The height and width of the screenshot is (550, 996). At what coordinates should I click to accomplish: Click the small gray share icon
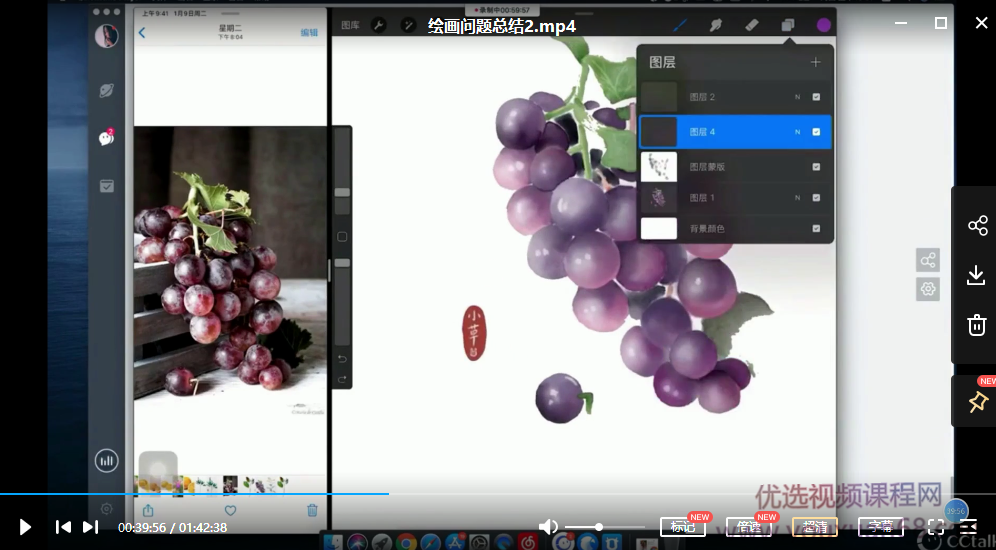pyautogui.click(x=928, y=260)
